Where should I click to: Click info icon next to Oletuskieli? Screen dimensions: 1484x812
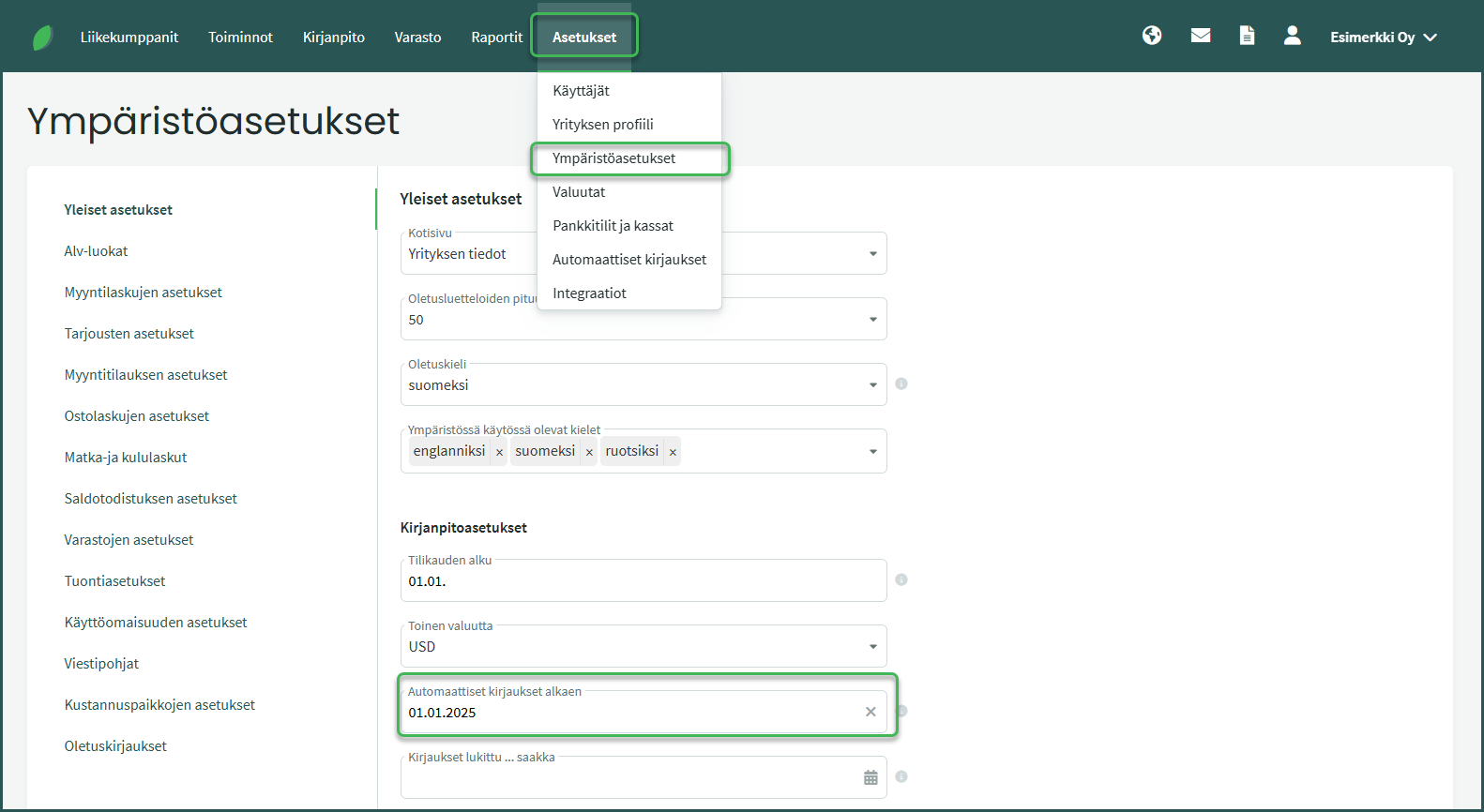click(x=901, y=383)
